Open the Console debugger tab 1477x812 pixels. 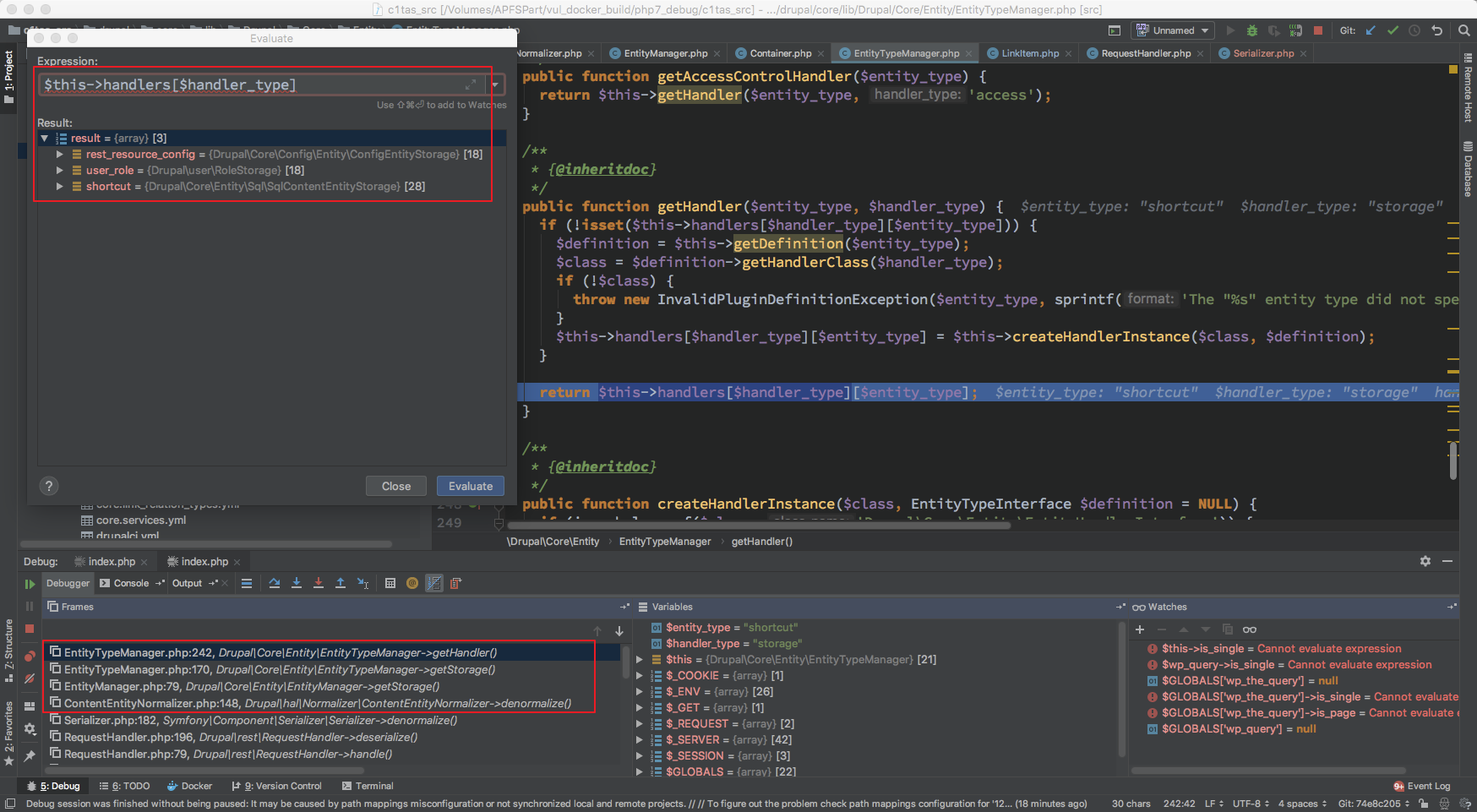(x=131, y=583)
